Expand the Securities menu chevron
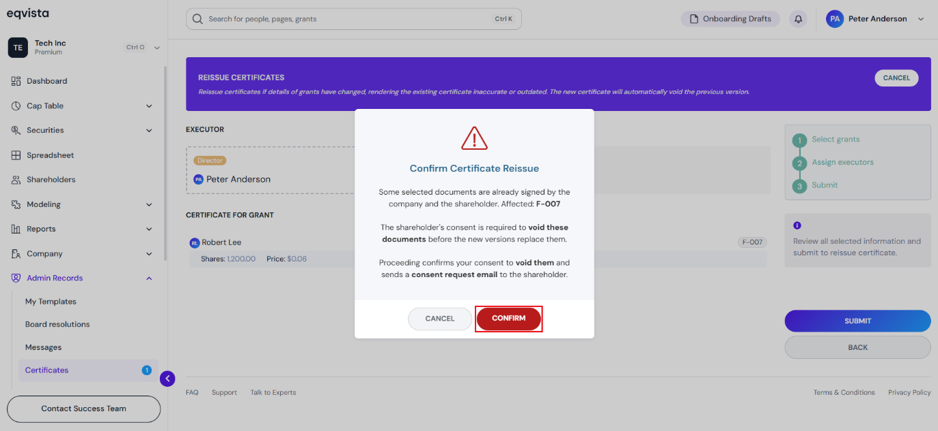This screenshot has width=938, height=431. pos(149,130)
